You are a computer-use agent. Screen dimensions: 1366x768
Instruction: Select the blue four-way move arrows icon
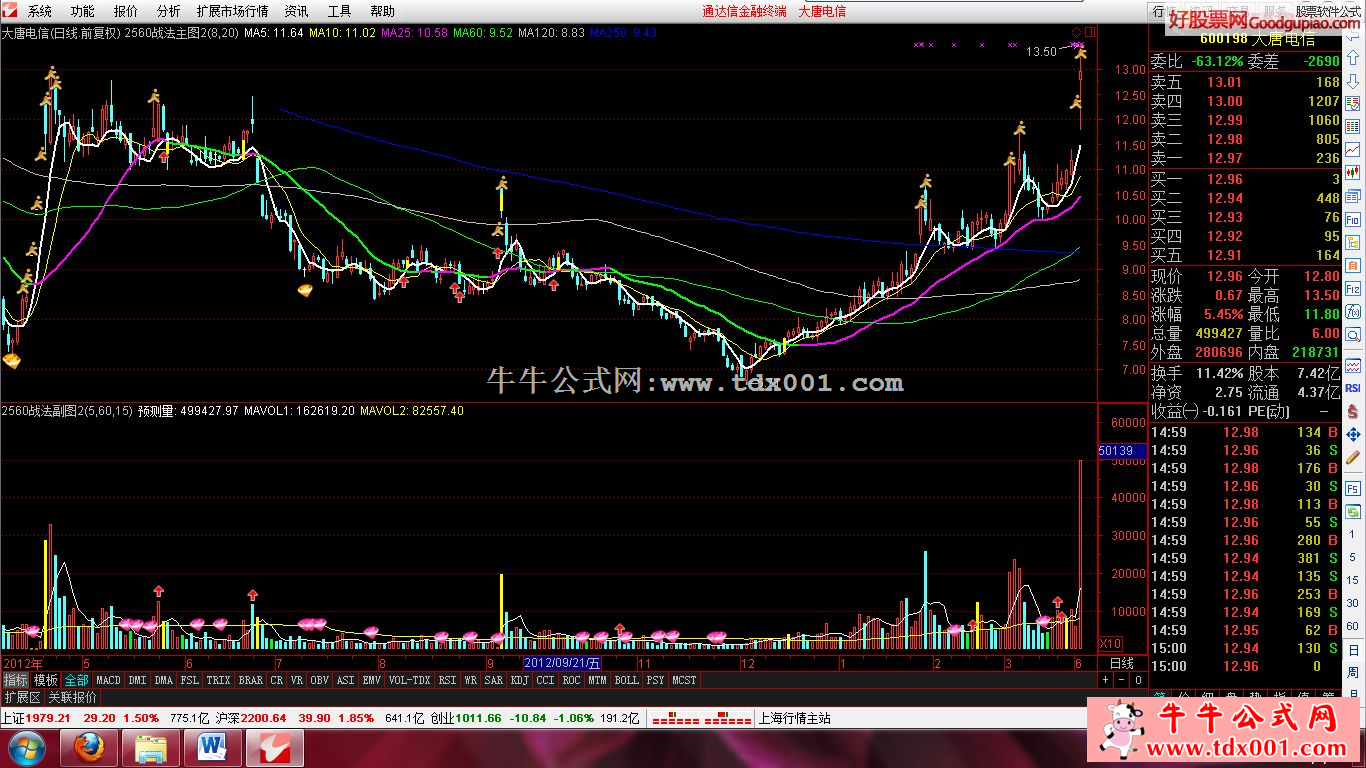tap(1353, 435)
